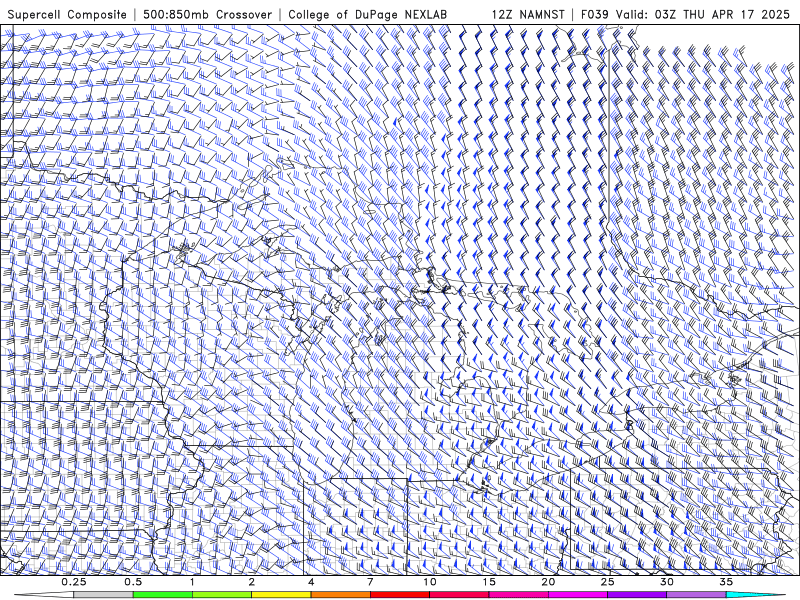Click the legend value 7
Screen dimensions: 800x600
tap(370, 582)
